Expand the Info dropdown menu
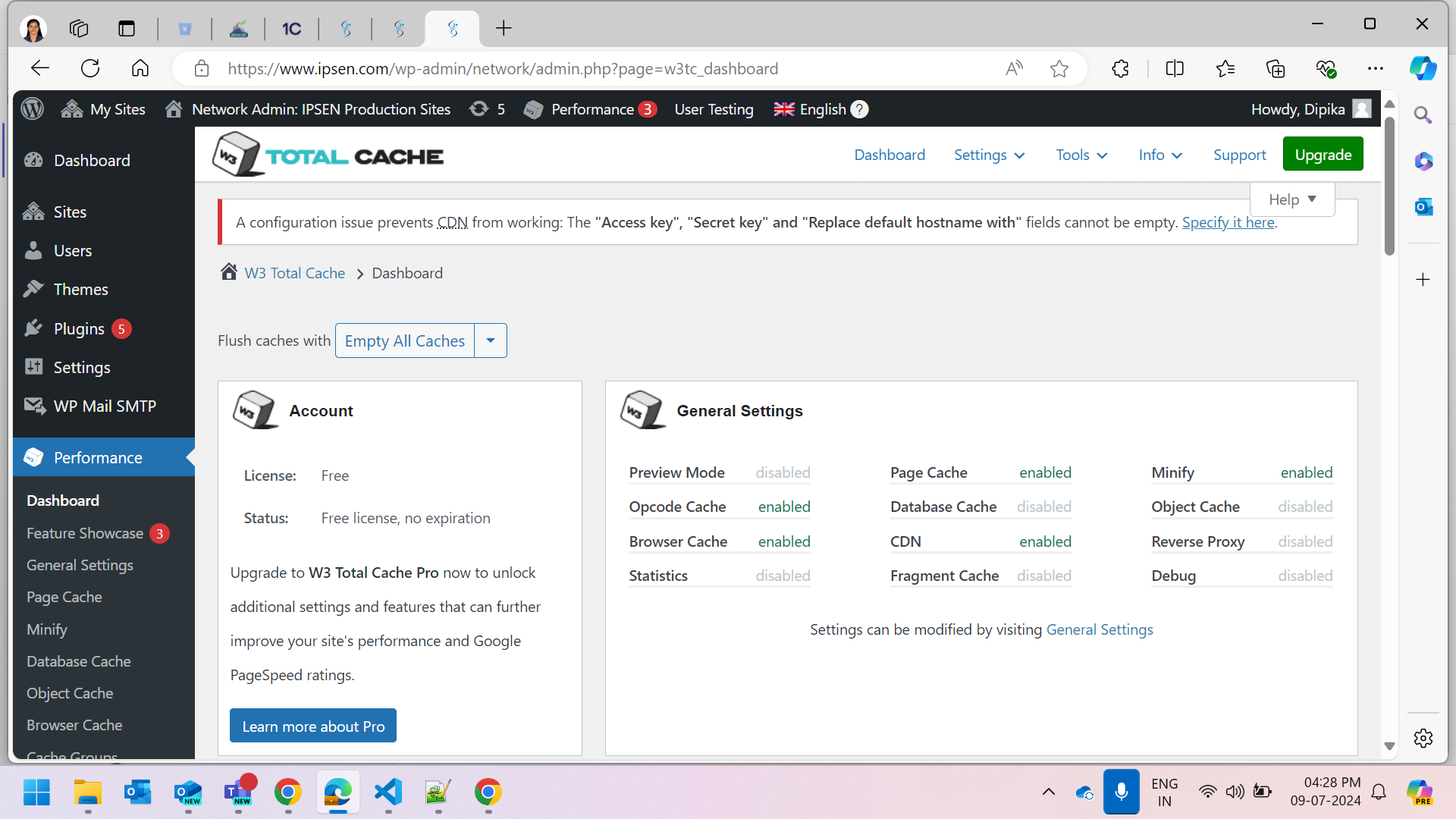Image resolution: width=1456 pixels, height=819 pixels. [1160, 155]
